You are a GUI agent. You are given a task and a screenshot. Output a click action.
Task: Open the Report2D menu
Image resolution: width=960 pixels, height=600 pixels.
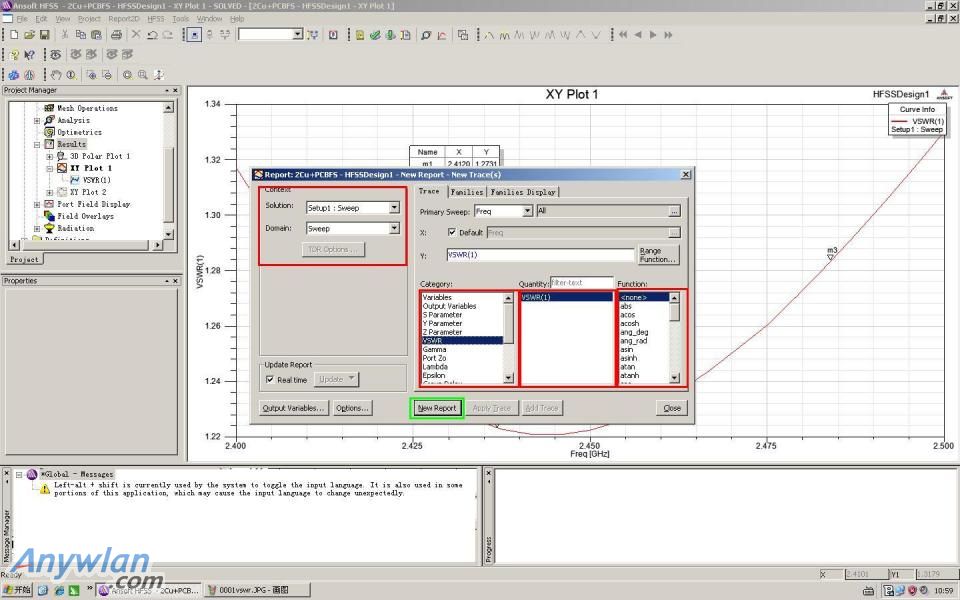(x=124, y=19)
